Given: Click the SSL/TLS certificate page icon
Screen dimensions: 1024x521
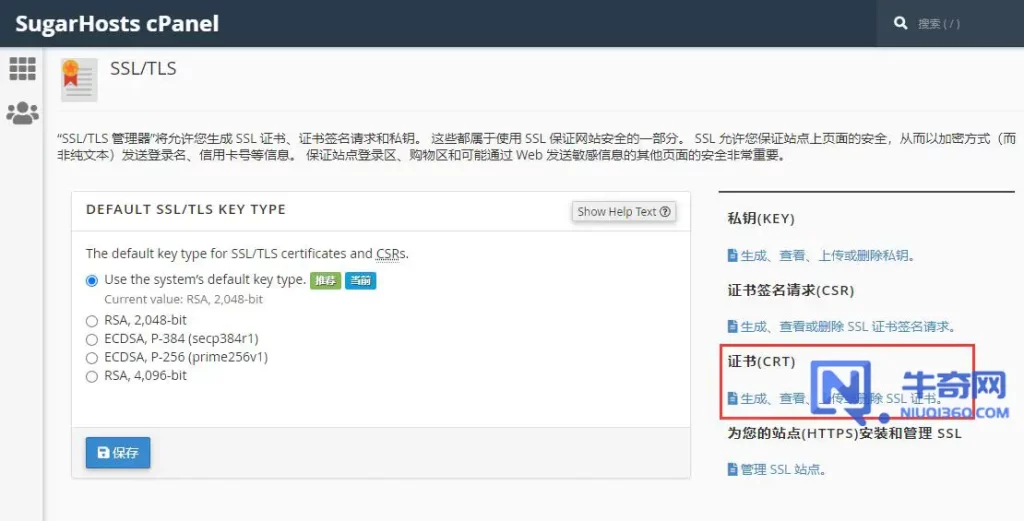Looking at the screenshot, I should point(79,80).
